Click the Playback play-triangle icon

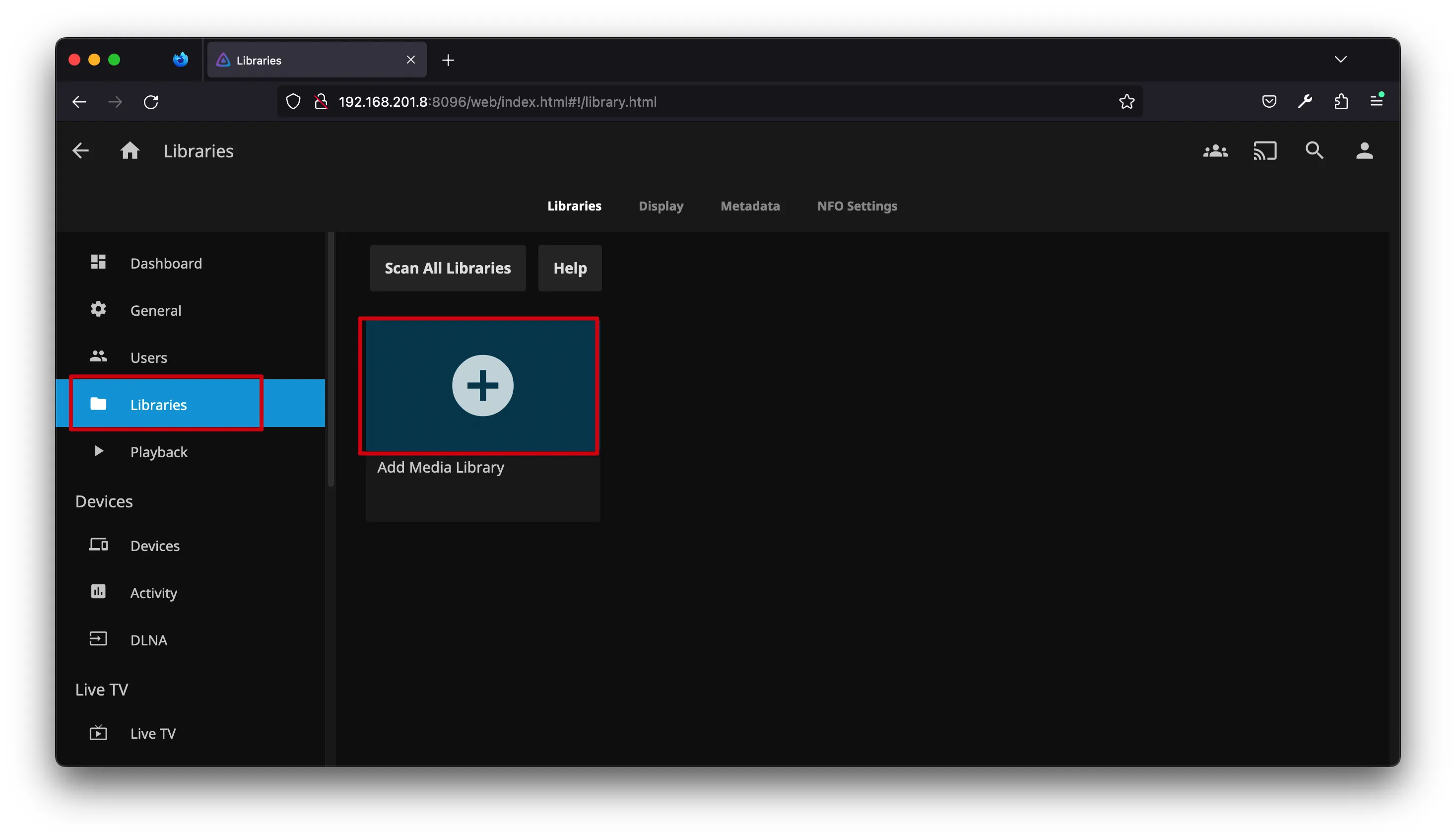click(x=99, y=451)
